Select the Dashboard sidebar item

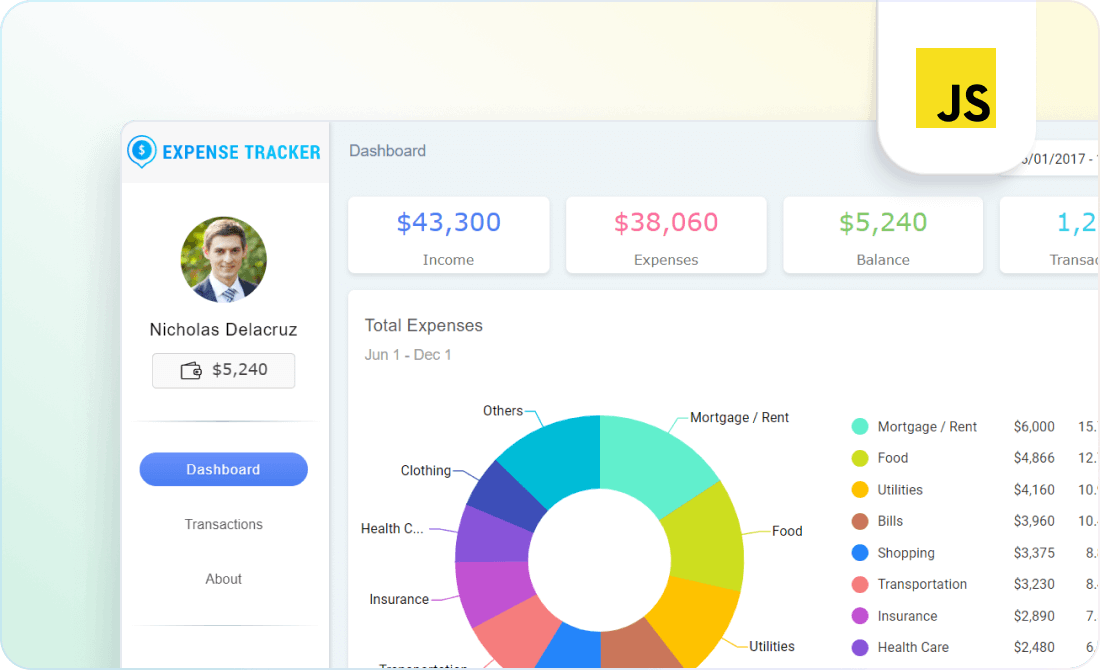coord(223,469)
